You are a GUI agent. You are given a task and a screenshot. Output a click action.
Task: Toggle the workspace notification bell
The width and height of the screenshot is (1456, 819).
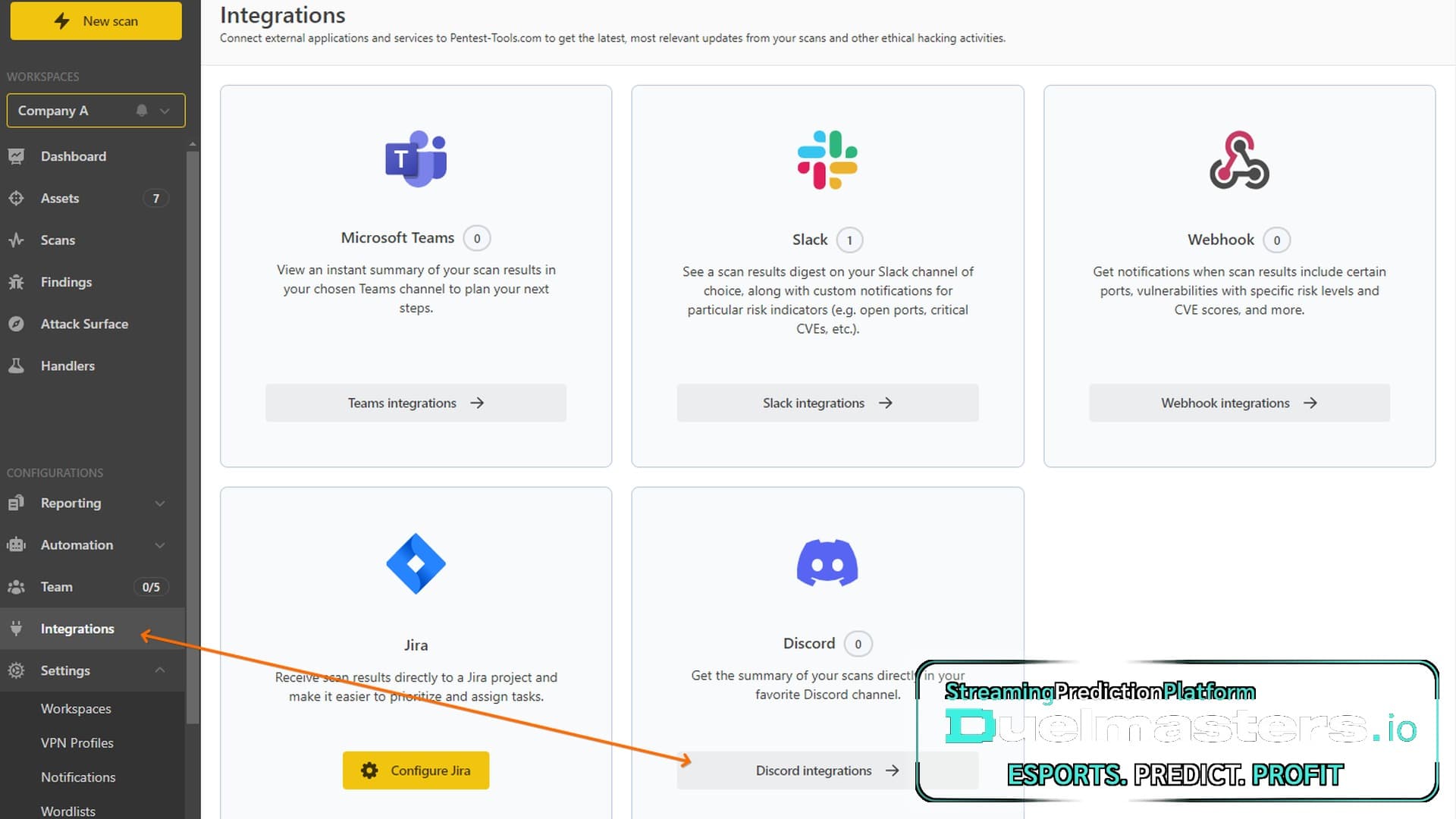pos(142,111)
